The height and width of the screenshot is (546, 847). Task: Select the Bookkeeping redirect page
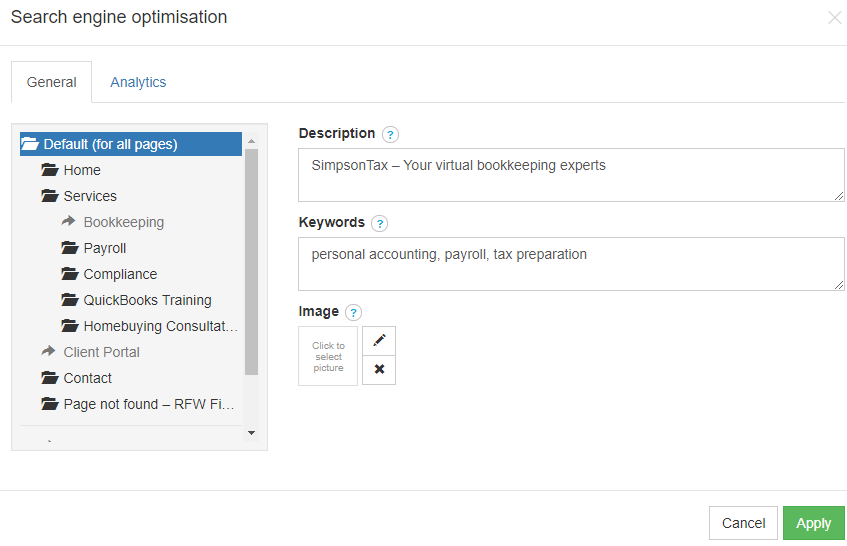[123, 222]
